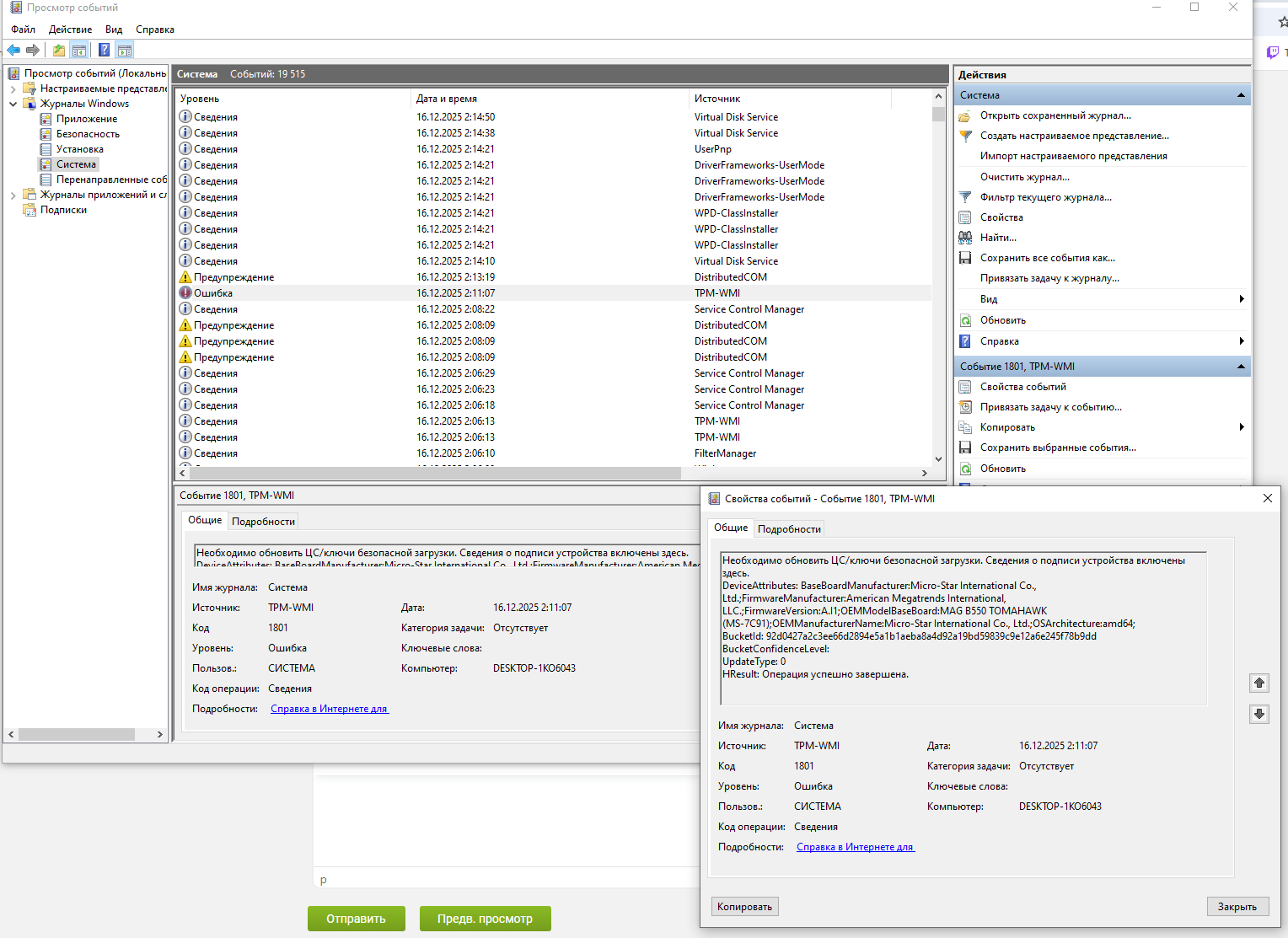Open the blue question-mark Help toolbar icon

click(x=105, y=51)
